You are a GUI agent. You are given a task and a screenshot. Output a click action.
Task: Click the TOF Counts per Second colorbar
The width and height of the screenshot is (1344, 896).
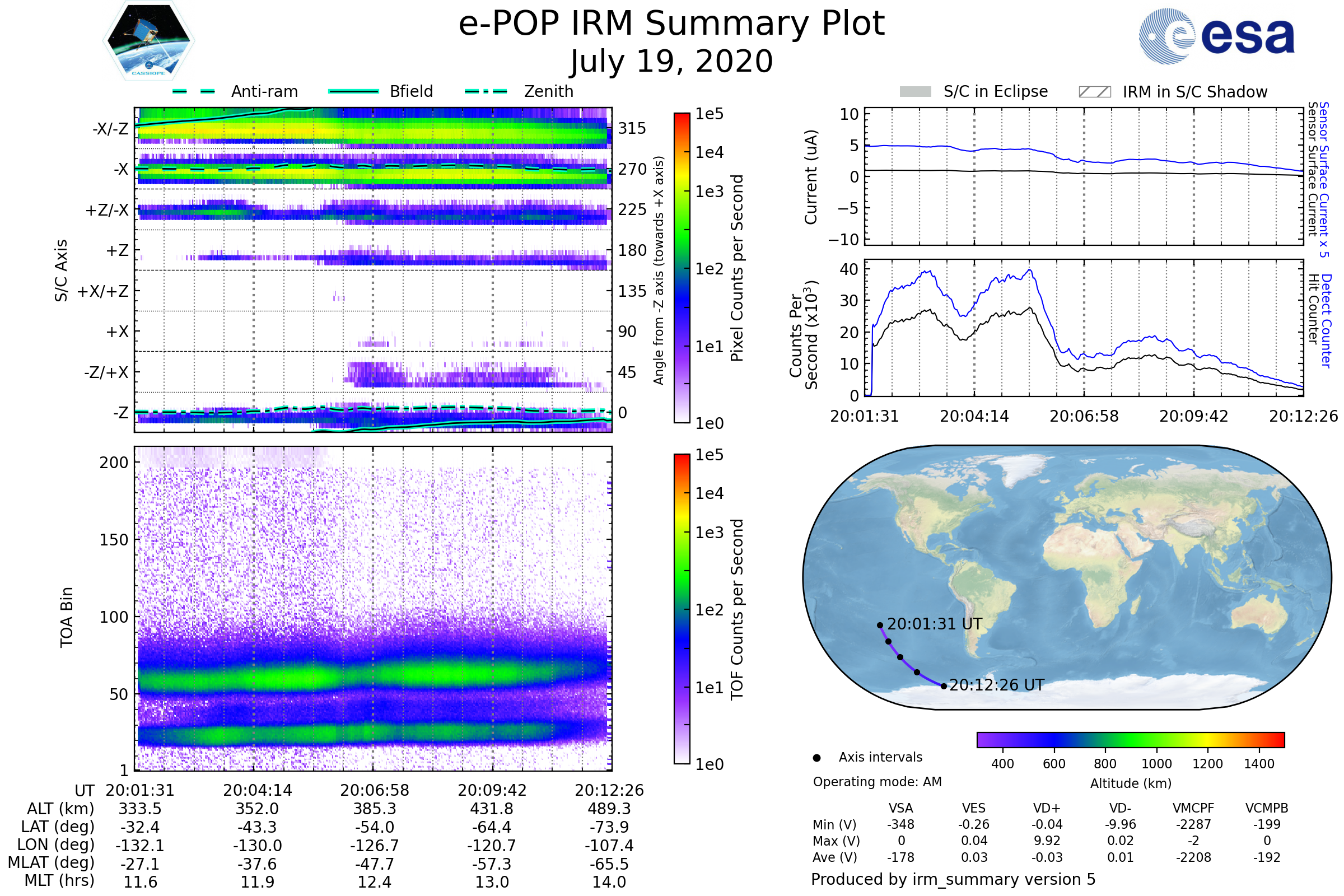(x=682, y=609)
